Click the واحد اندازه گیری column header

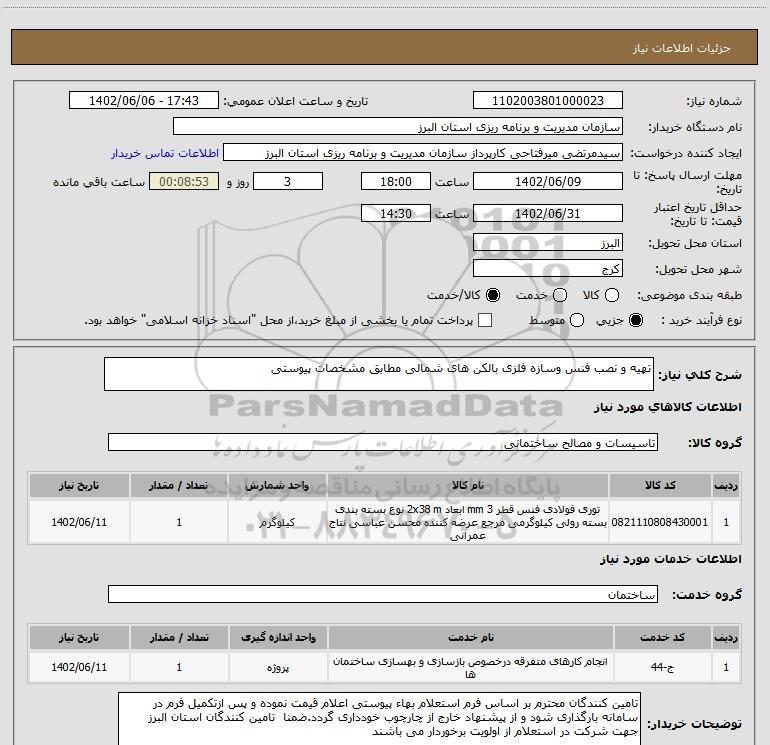click(278, 637)
